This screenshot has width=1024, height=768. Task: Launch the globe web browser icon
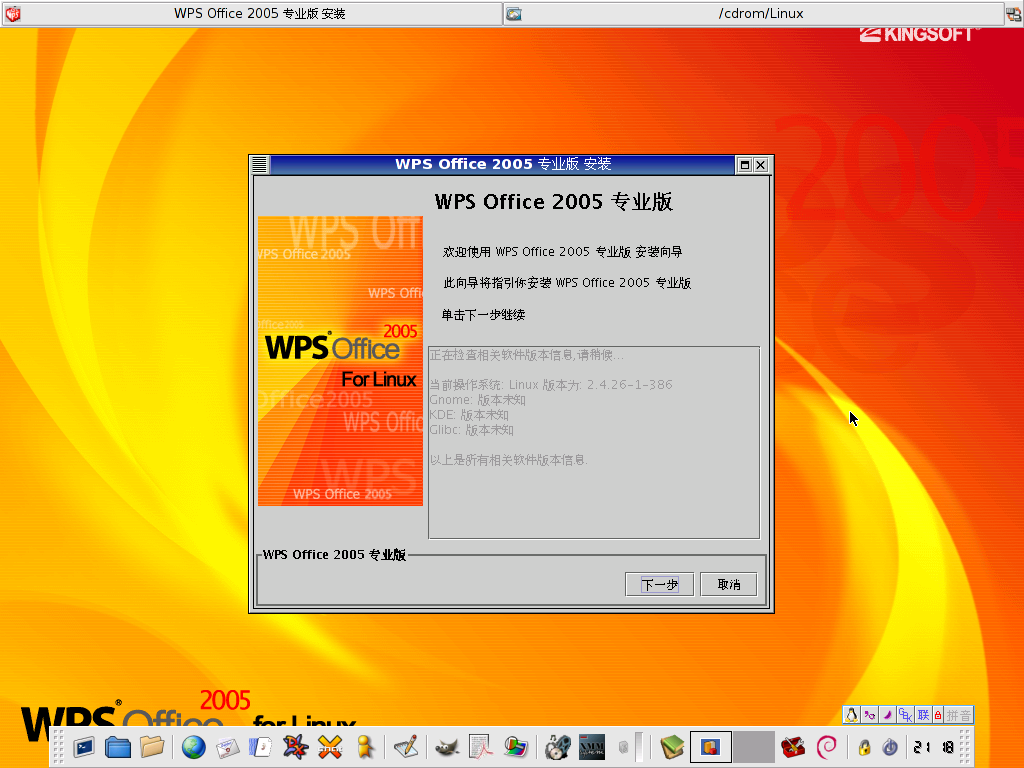point(193,746)
